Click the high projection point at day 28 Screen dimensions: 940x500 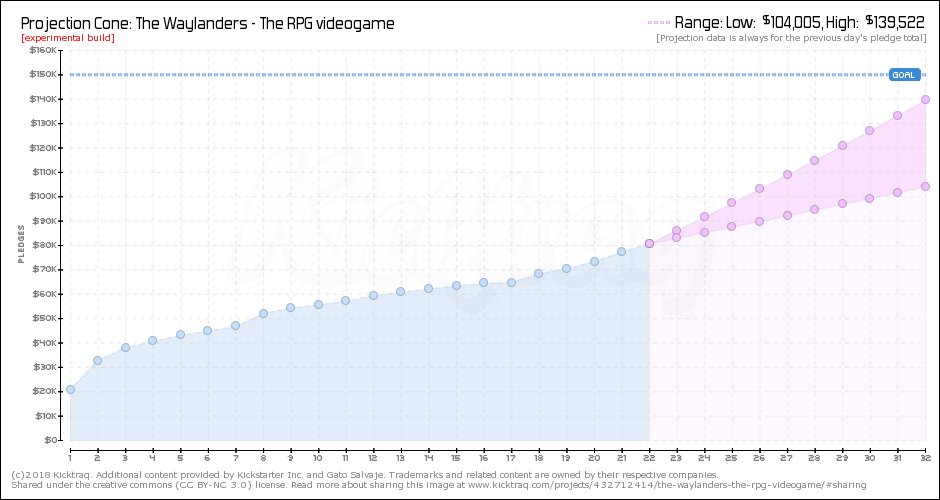pyautogui.click(x=814, y=160)
